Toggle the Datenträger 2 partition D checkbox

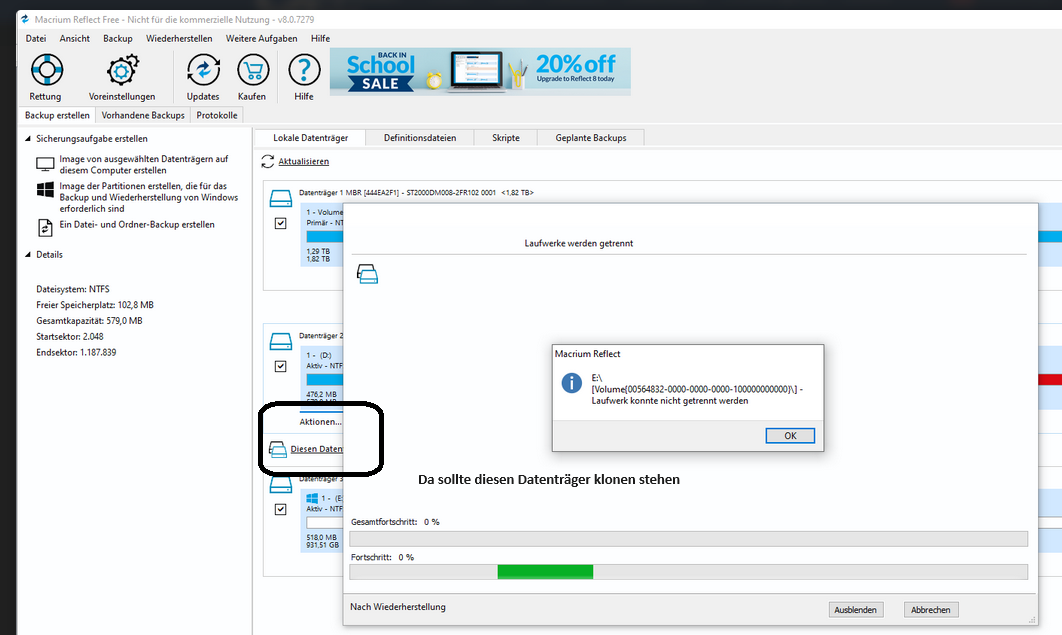point(280,366)
